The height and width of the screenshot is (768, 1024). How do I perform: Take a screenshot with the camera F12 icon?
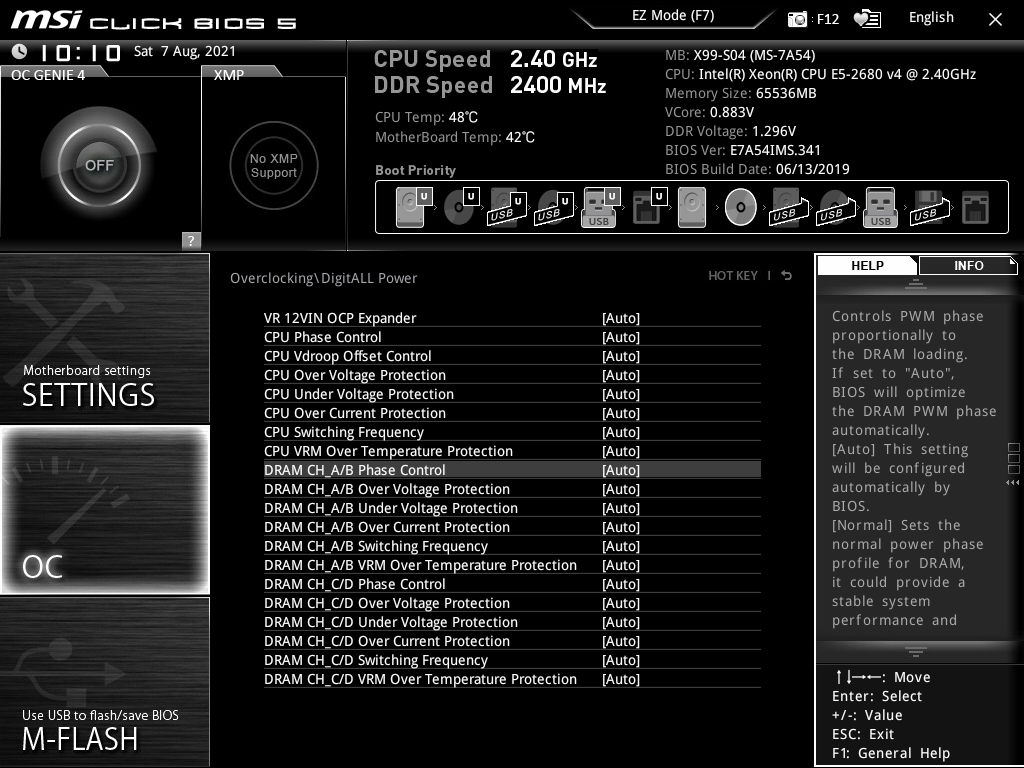[x=797, y=19]
